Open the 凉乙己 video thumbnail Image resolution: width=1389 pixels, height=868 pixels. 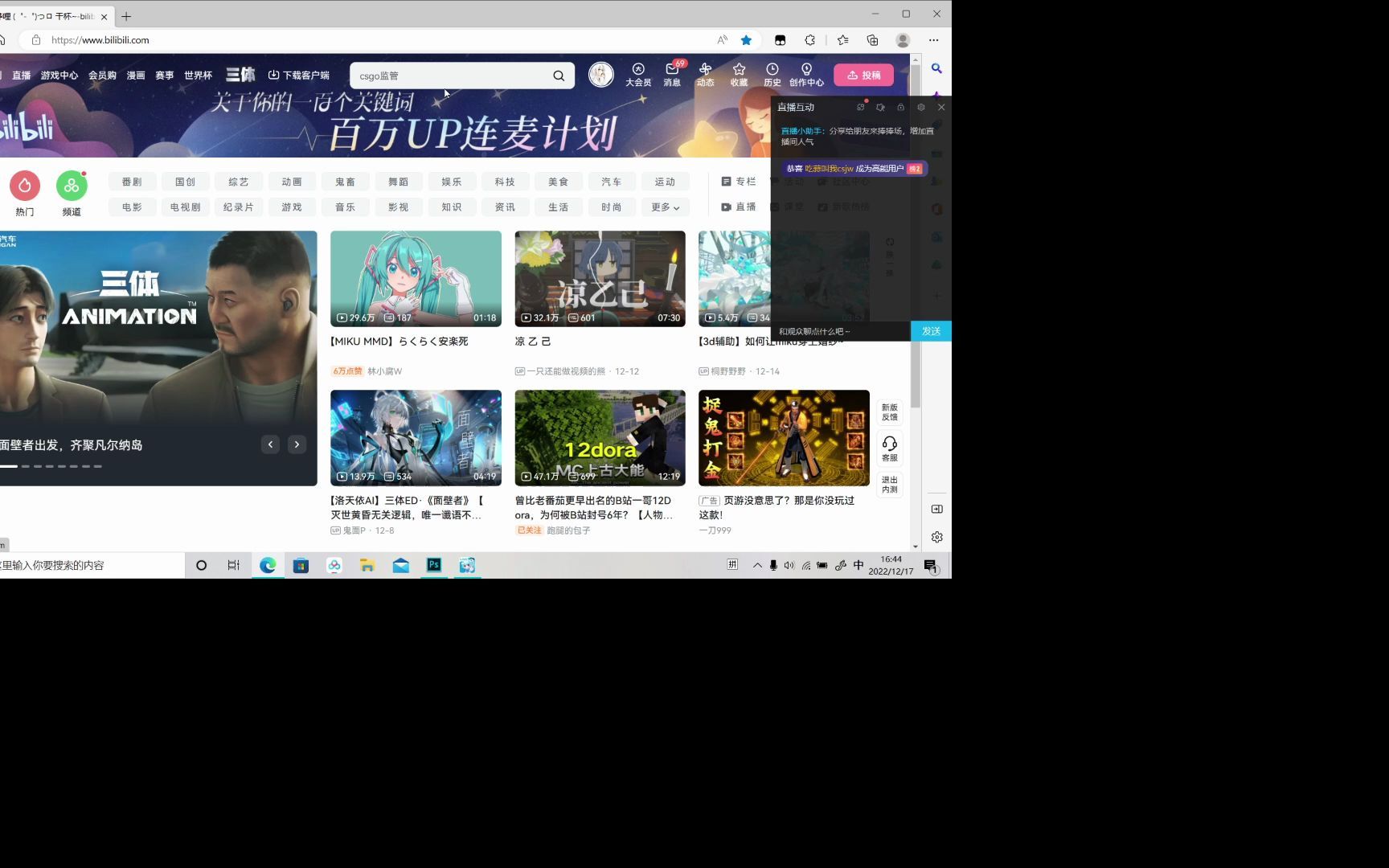(x=600, y=279)
